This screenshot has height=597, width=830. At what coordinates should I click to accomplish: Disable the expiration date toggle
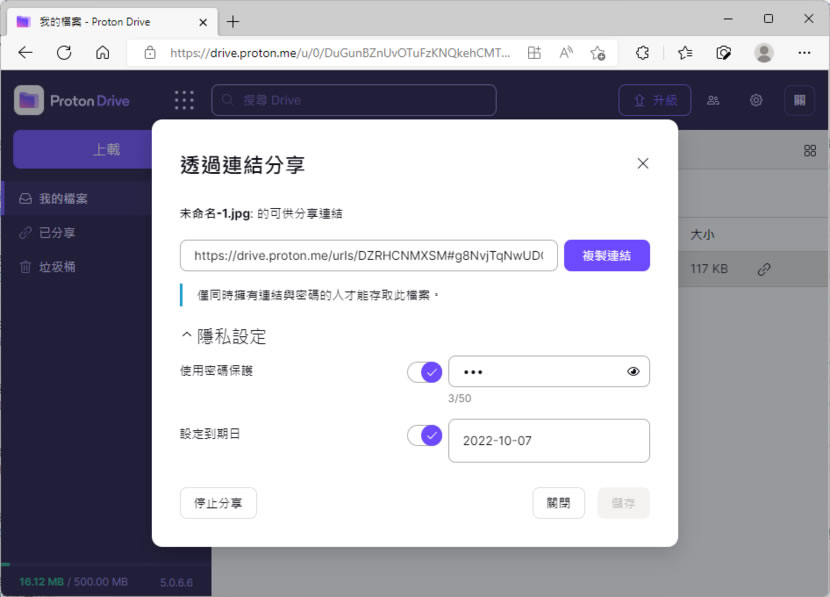424,436
